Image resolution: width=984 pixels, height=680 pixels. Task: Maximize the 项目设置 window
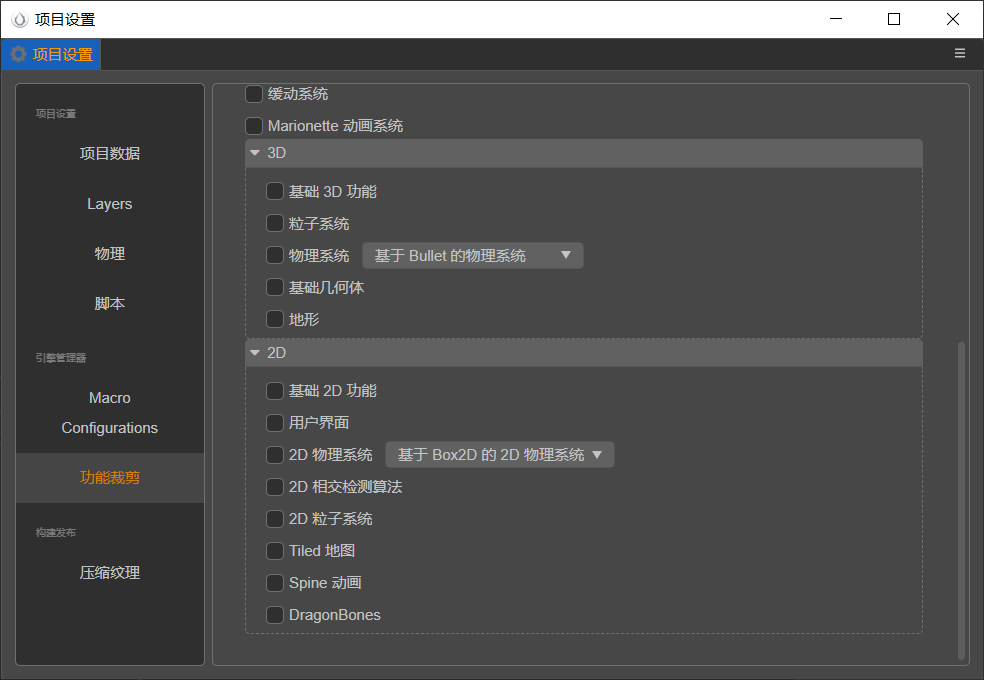click(894, 19)
